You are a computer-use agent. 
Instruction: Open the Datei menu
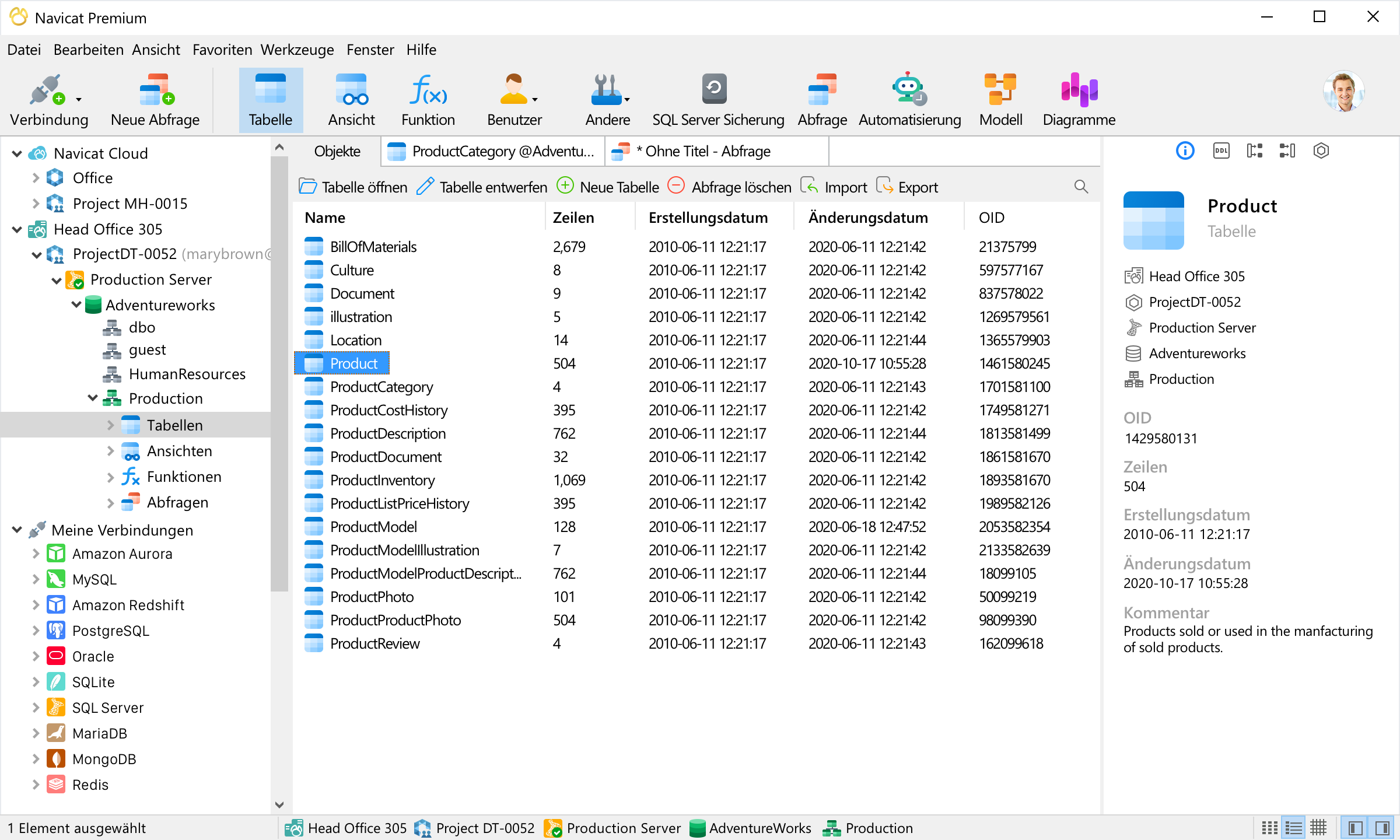tap(24, 50)
